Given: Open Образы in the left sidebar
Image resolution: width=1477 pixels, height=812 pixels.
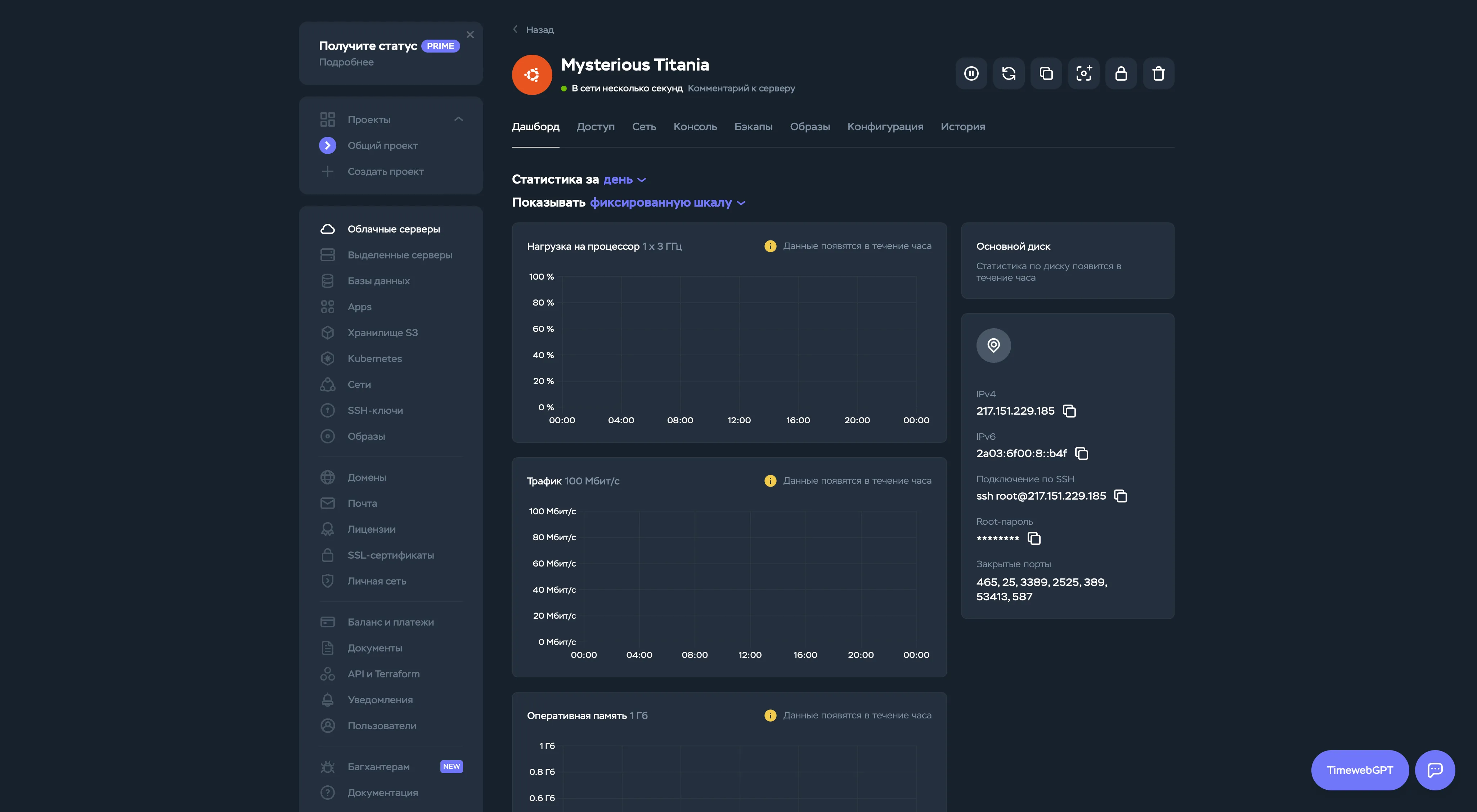Looking at the screenshot, I should (x=391, y=436).
